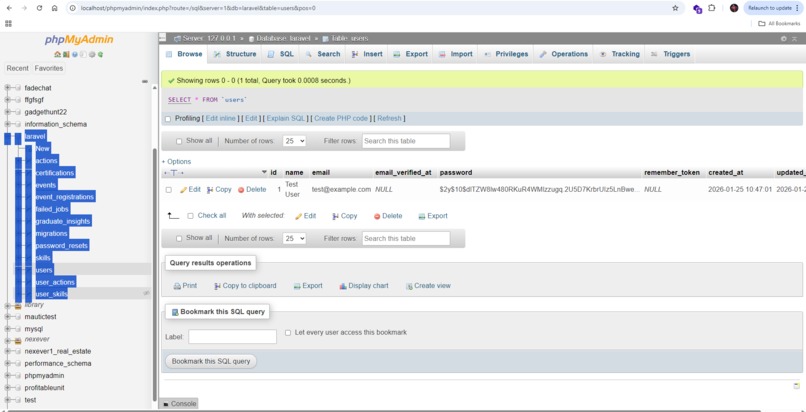Open the Console panel at the bottom

pos(179,404)
